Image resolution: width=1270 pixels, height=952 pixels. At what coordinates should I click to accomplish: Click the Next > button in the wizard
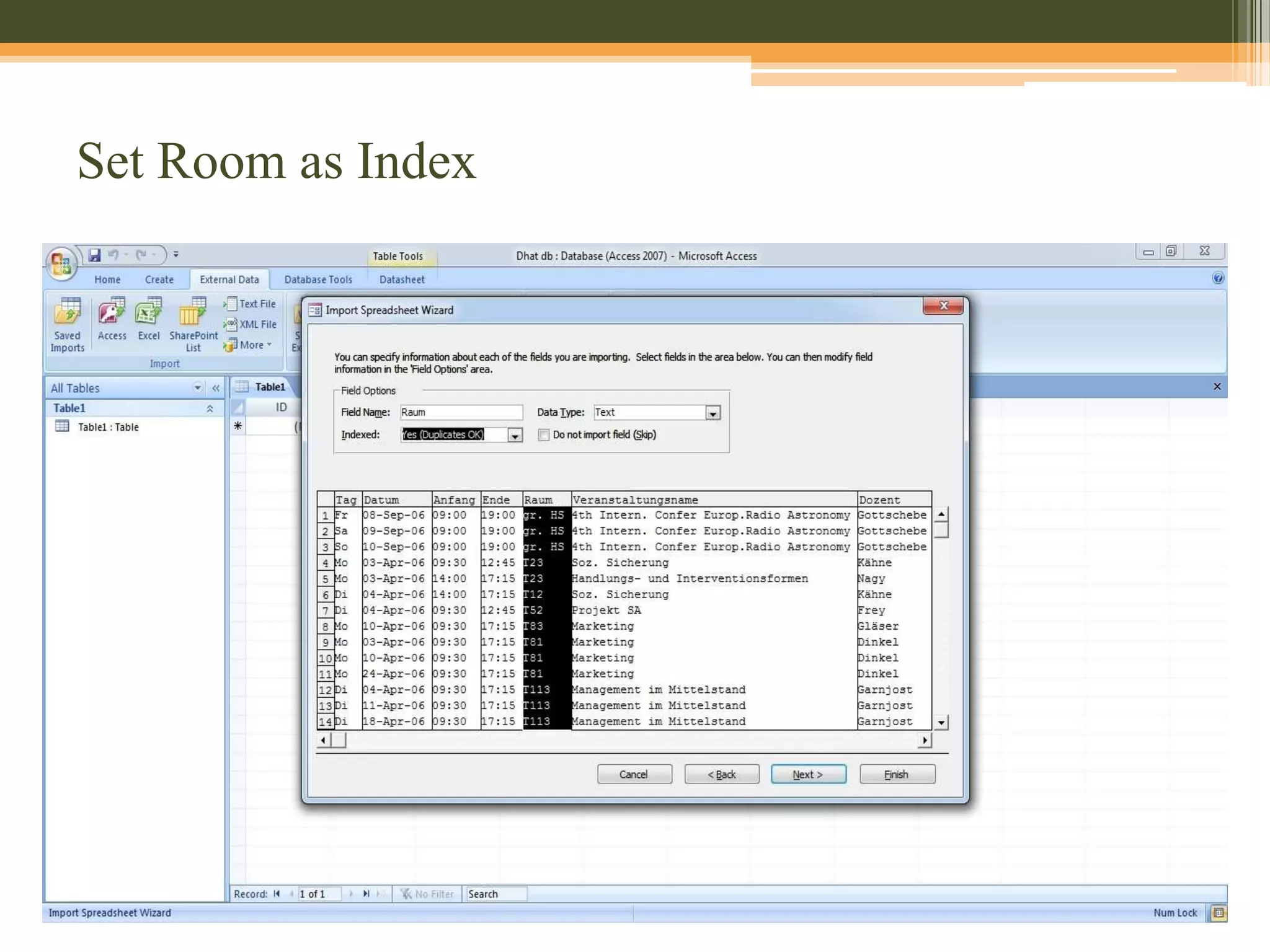pyautogui.click(x=809, y=774)
